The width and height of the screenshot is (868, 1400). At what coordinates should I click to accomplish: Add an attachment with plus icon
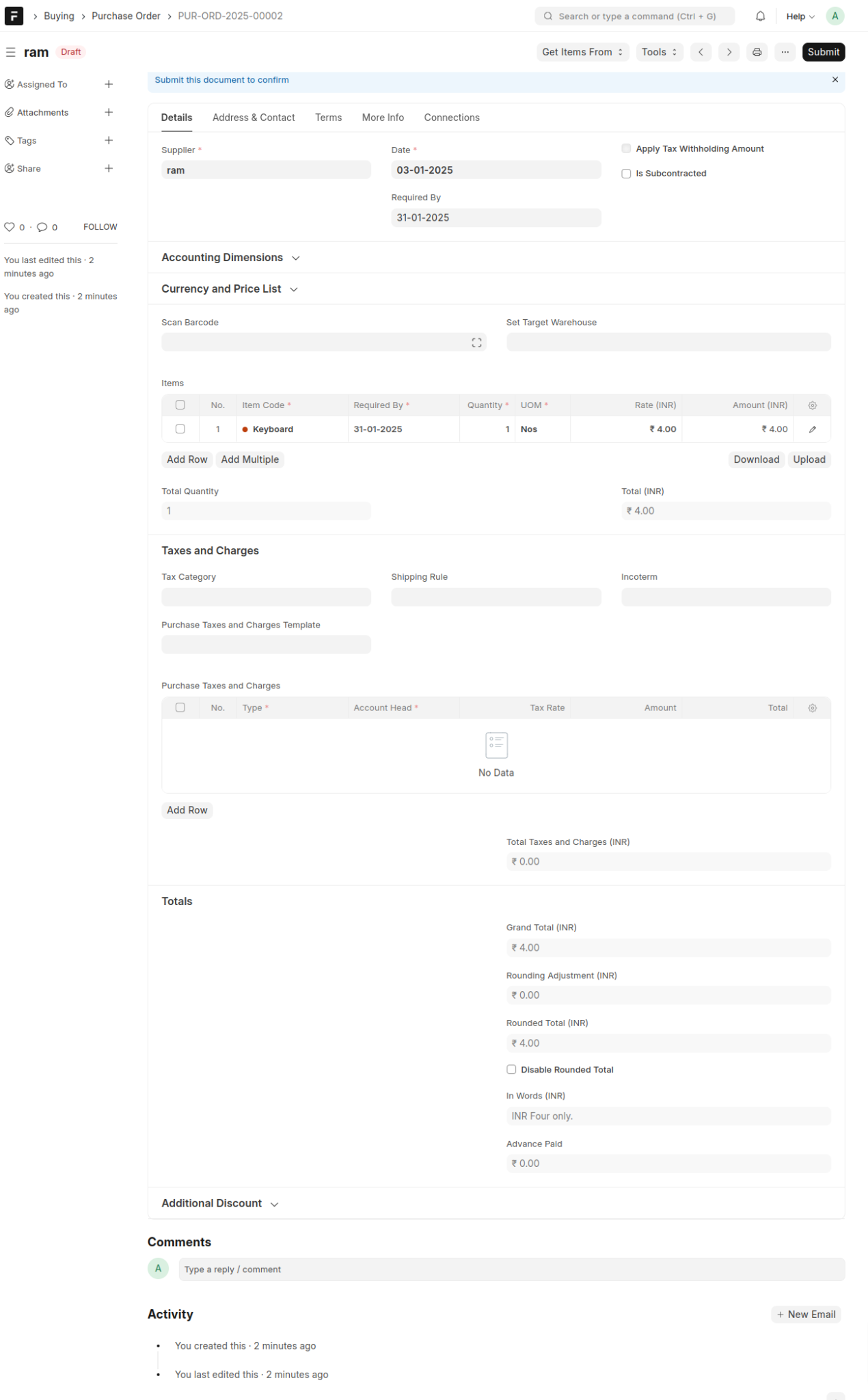[x=109, y=112]
